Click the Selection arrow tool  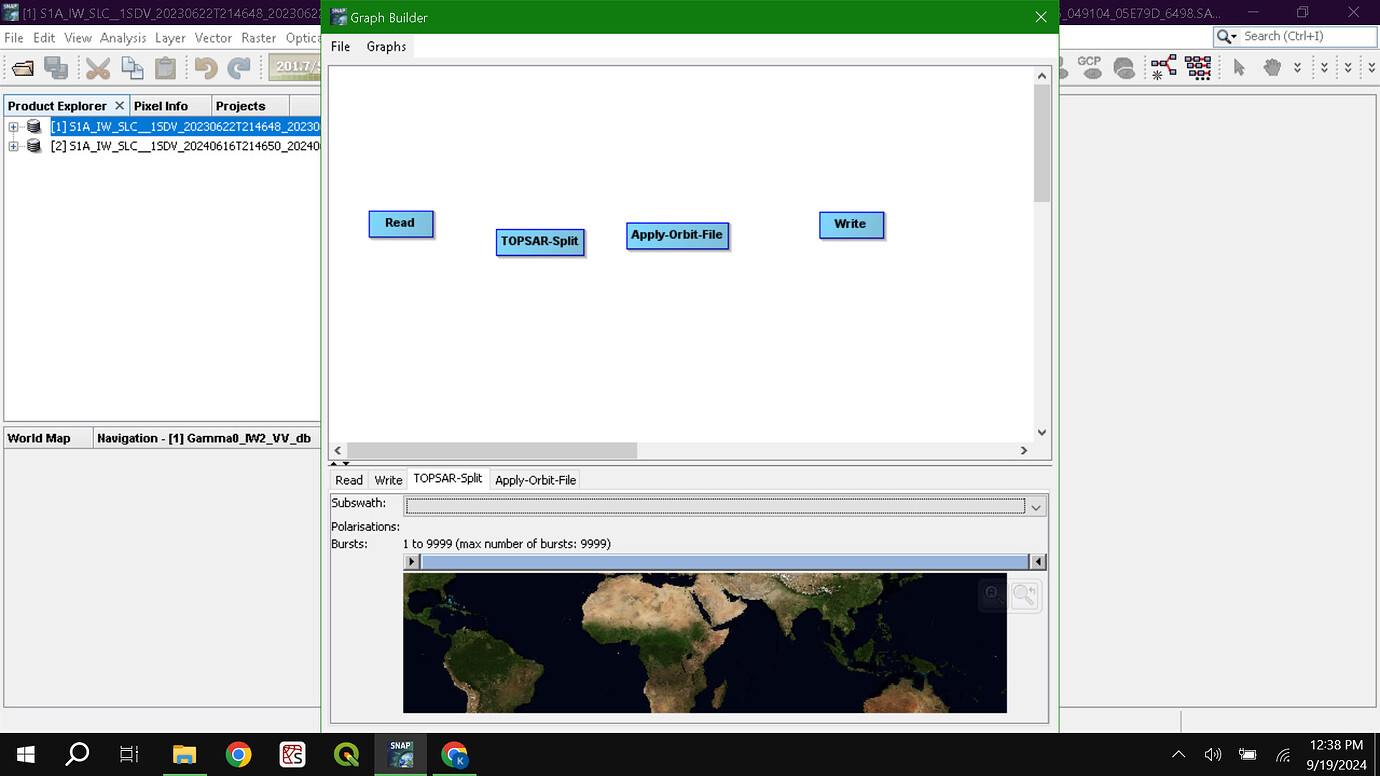point(1240,67)
